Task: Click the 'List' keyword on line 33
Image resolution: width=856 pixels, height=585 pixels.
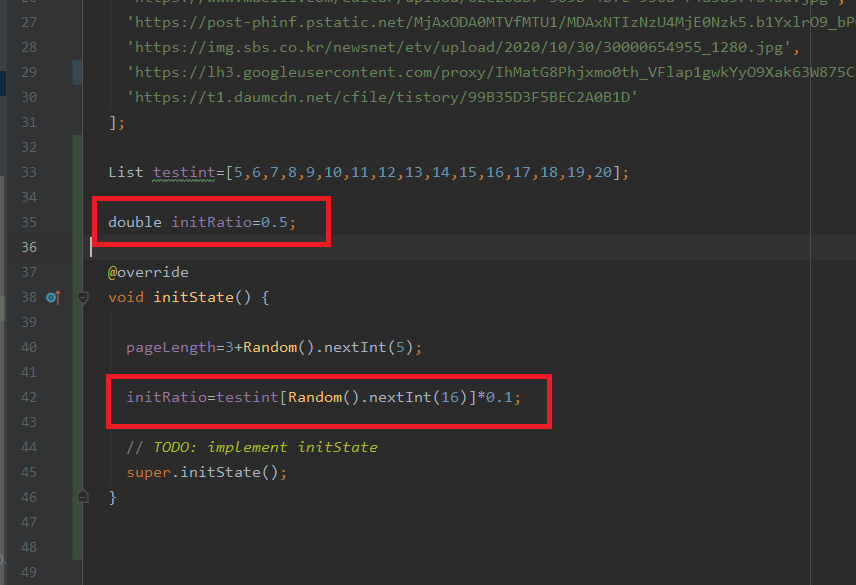Action: click(x=126, y=172)
